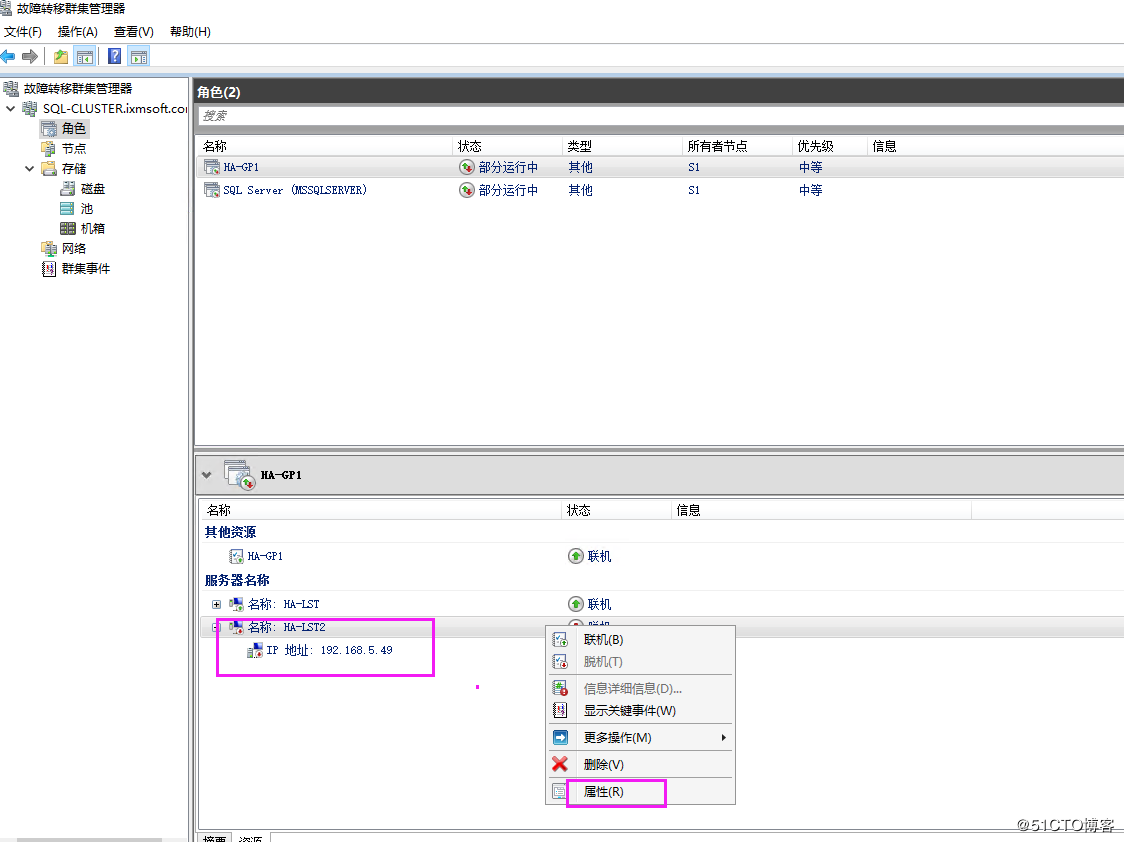
Task: Click 联机(B) in the context menu
Action: [x=605, y=639]
